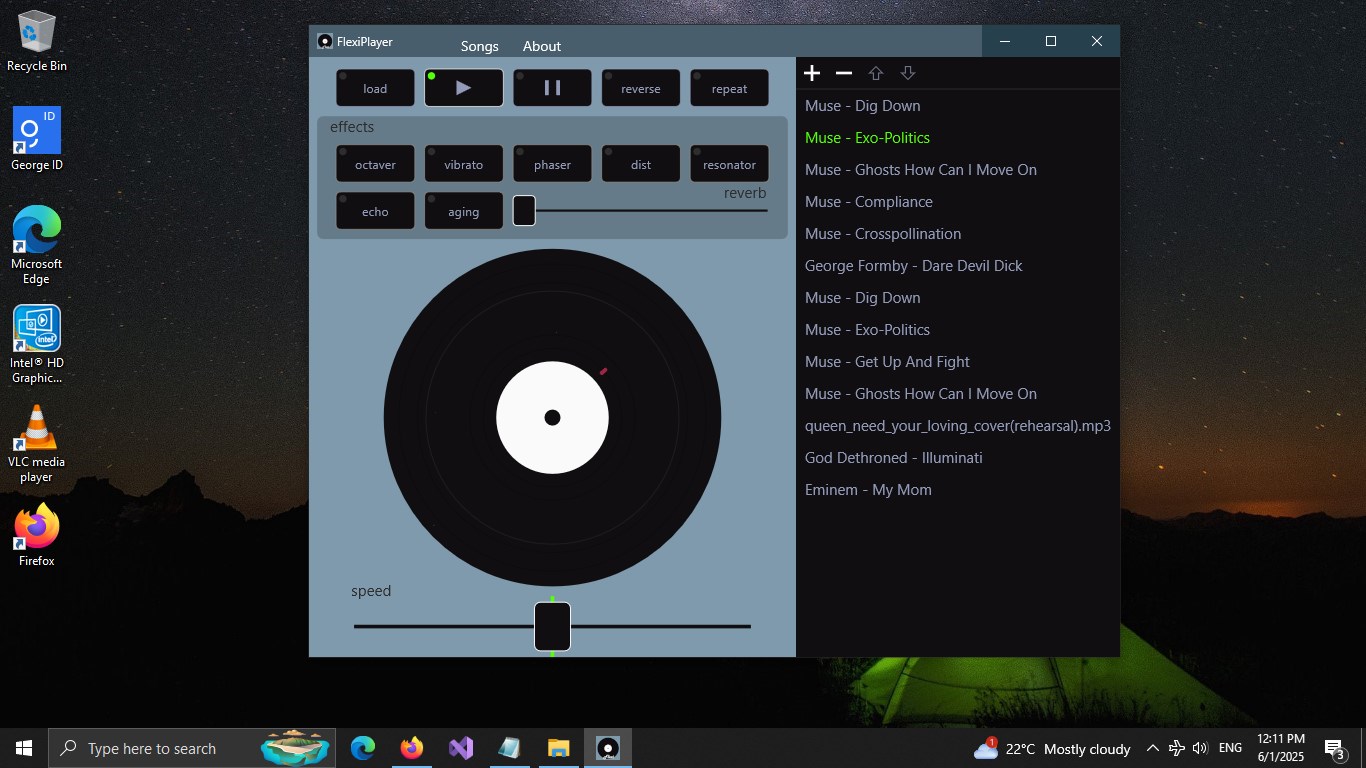
Task: Pause the current track
Action: (x=552, y=87)
